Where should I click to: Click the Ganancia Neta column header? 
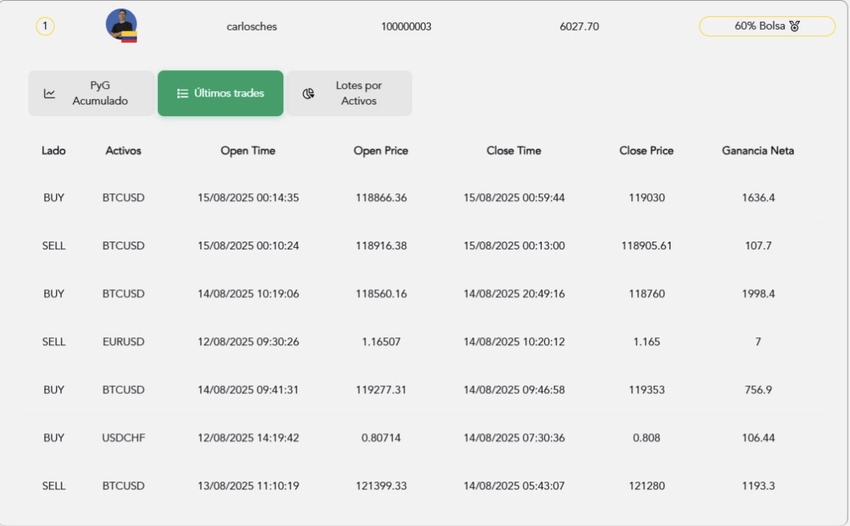pos(758,151)
